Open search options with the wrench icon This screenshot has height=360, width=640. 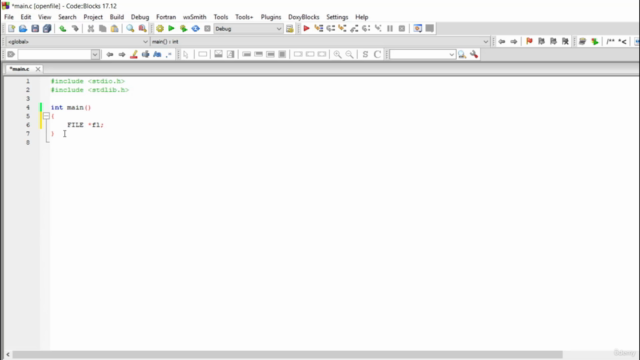pos(473,54)
